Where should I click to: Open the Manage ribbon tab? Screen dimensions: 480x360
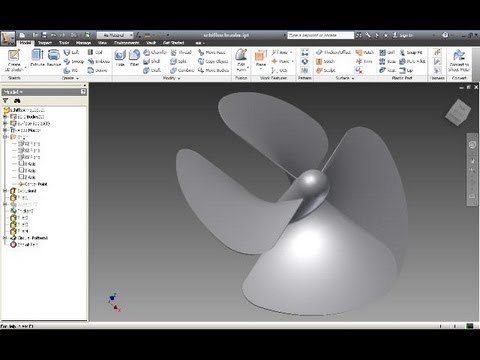pyautogui.click(x=83, y=43)
